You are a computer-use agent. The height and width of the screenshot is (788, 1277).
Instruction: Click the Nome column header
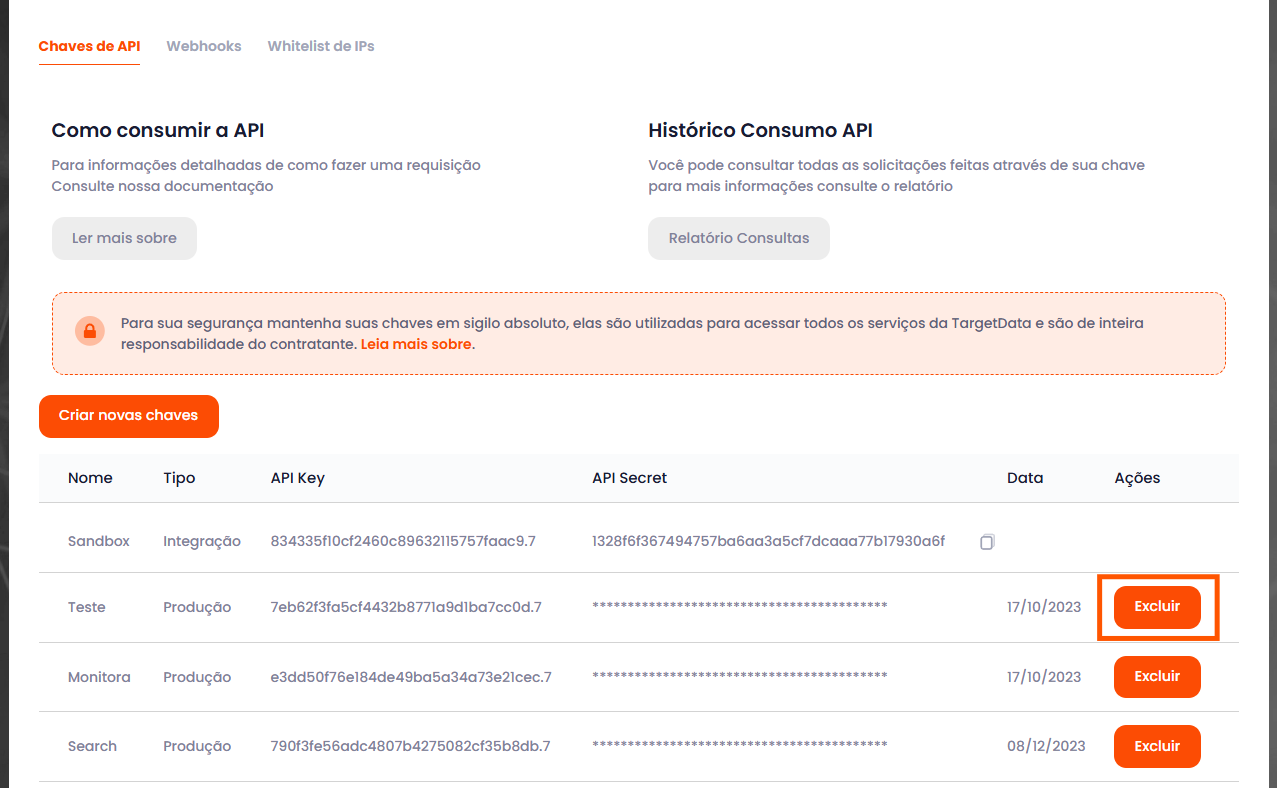pyautogui.click(x=90, y=478)
